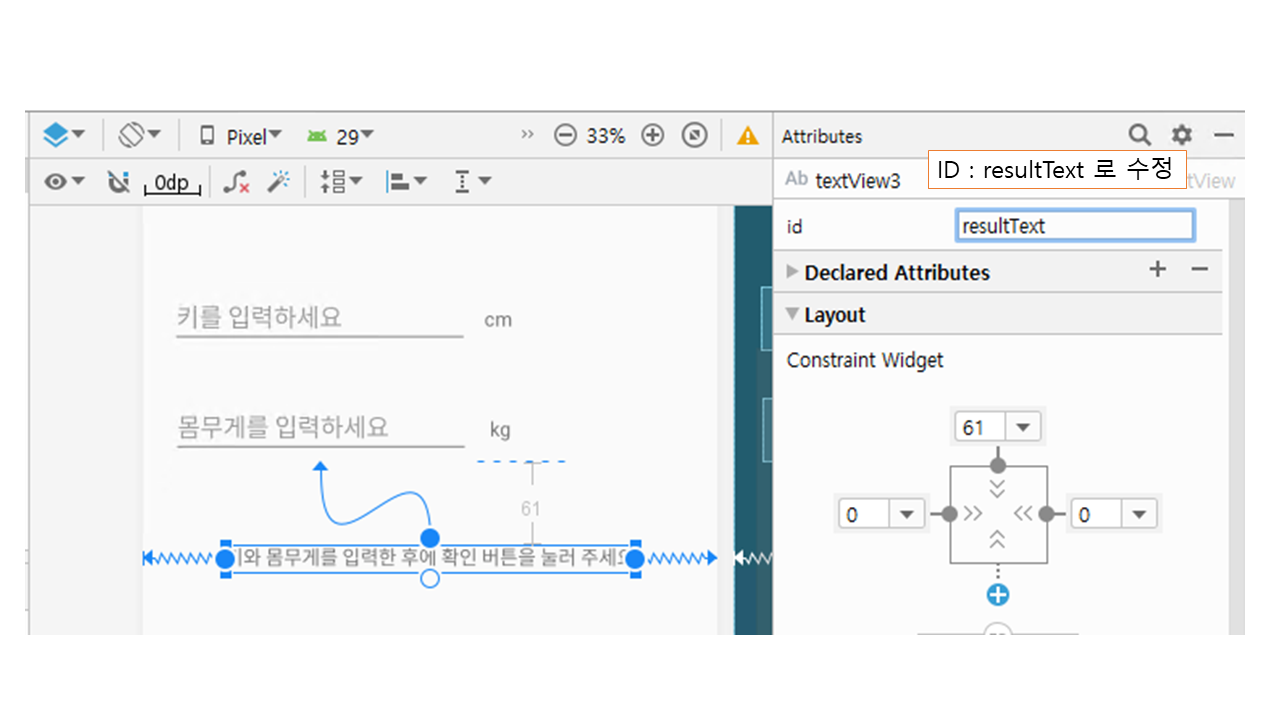Open the eye view options menu

[64, 182]
